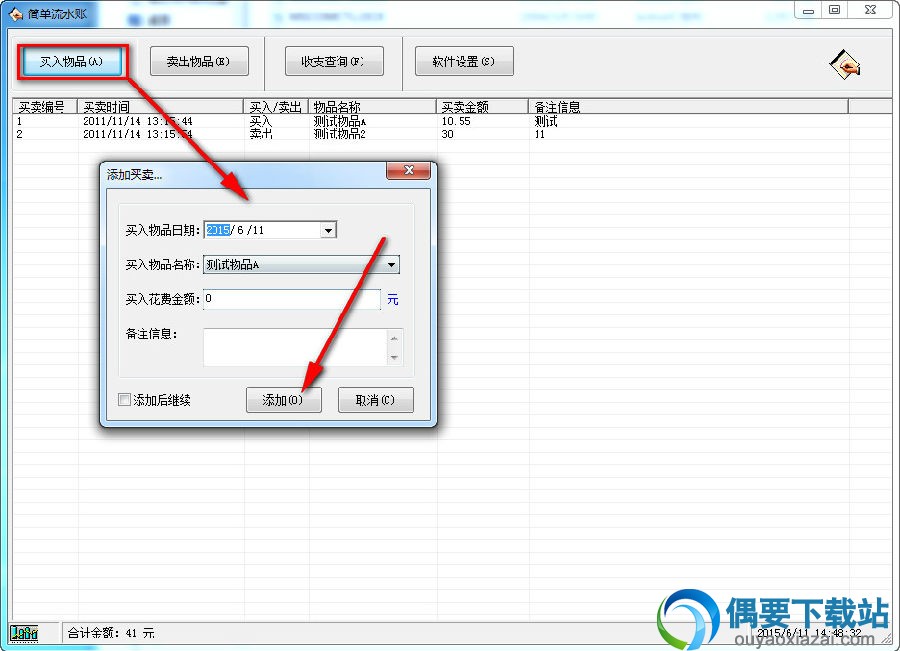
Task: Maximize the 简单流水账 window
Action: (x=835, y=10)
